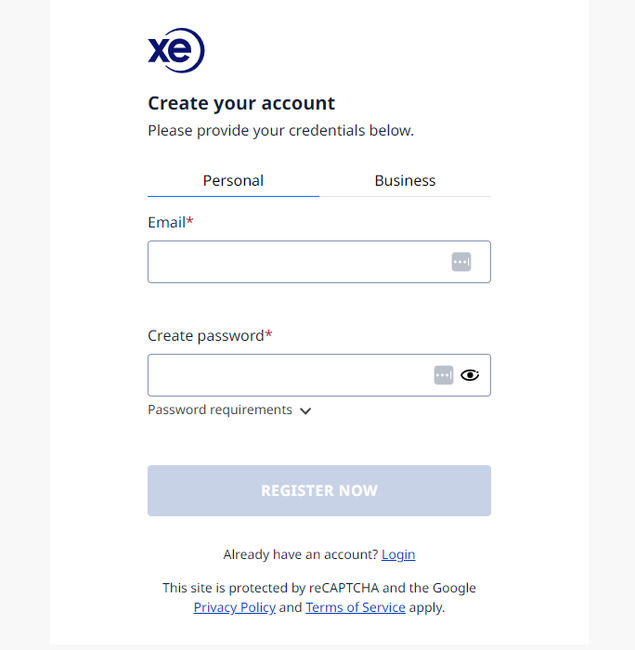Click the reCAPTCHA protection notice text
This screenshot has width=635, height=650.
319,588
